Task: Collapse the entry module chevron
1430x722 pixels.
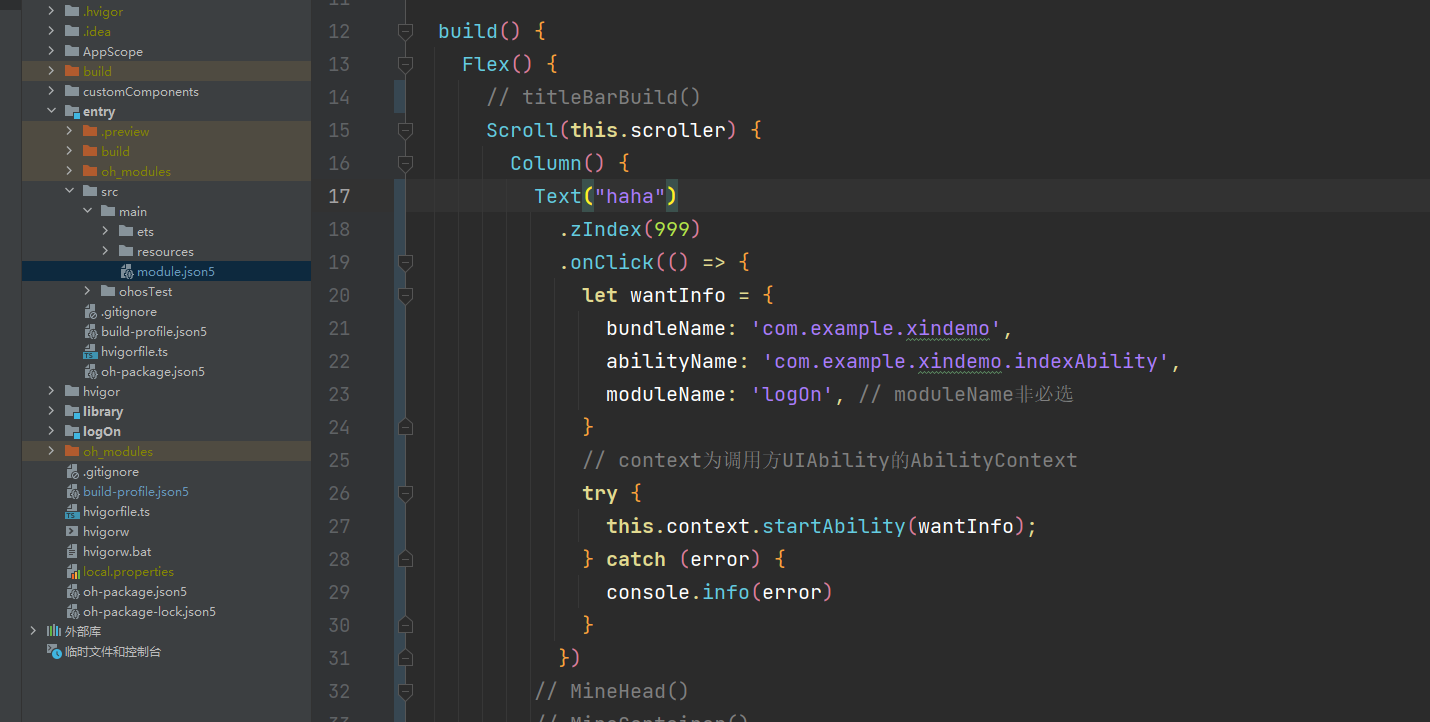Action: click(51, 112)
